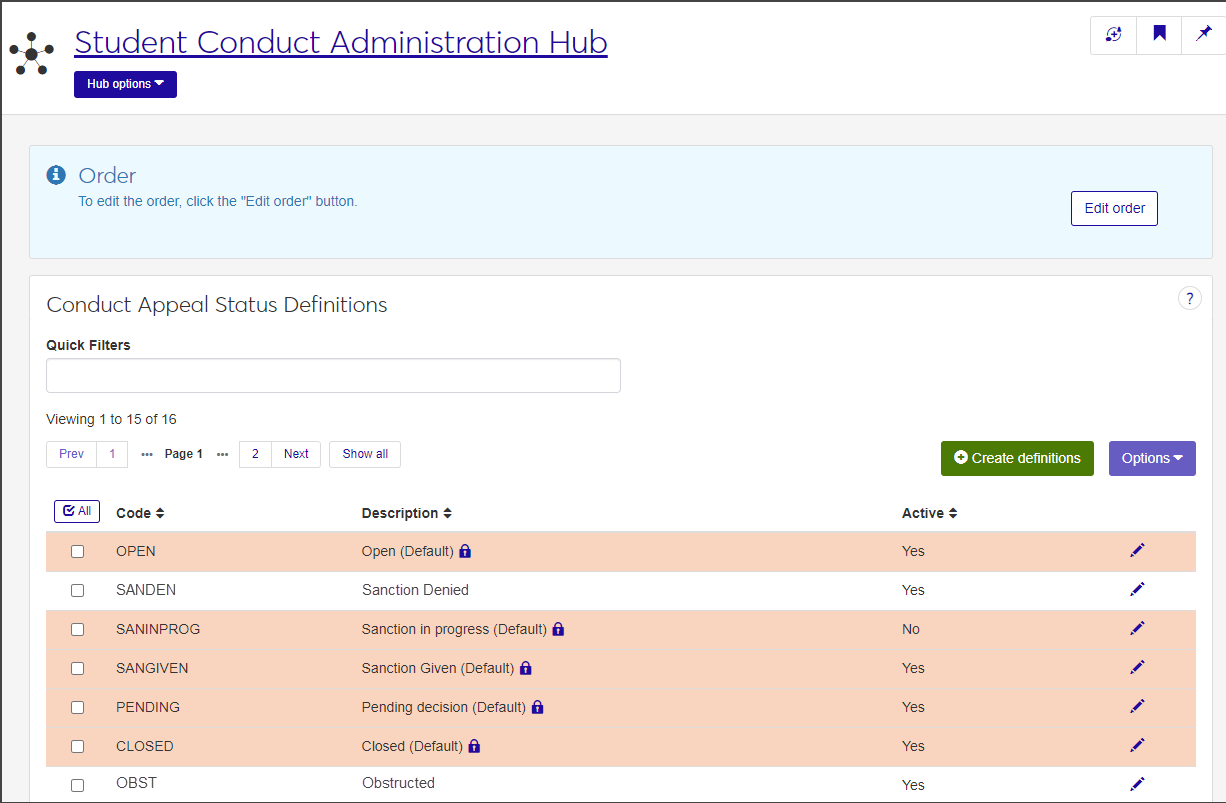
Task: Click the bookmark icon in the header
Action: 1160,35
